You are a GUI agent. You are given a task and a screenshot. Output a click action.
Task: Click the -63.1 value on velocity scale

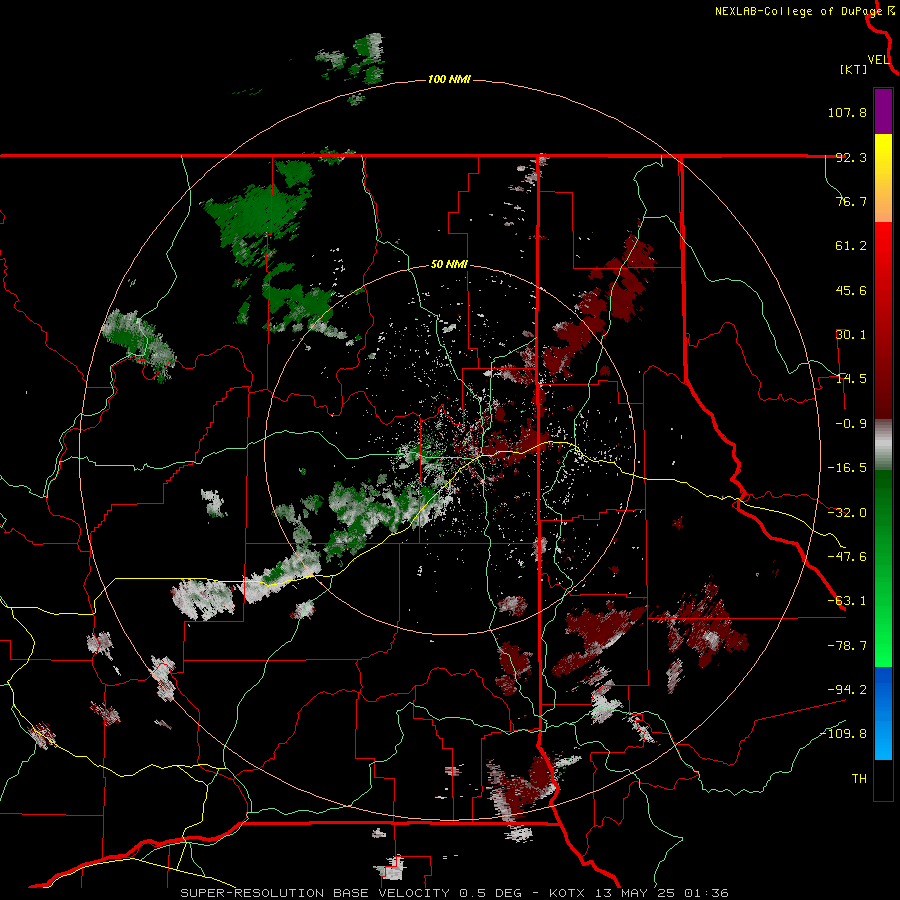coord(847,601)
